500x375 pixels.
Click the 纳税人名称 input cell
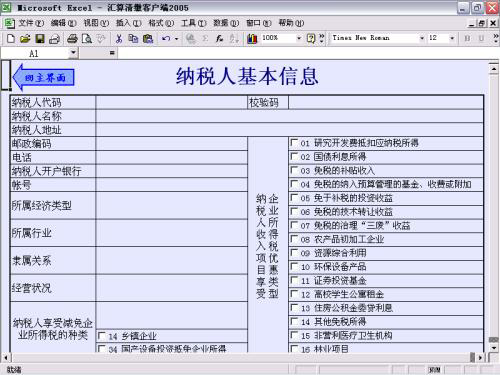pyautogui.click(x=289, y=116)
